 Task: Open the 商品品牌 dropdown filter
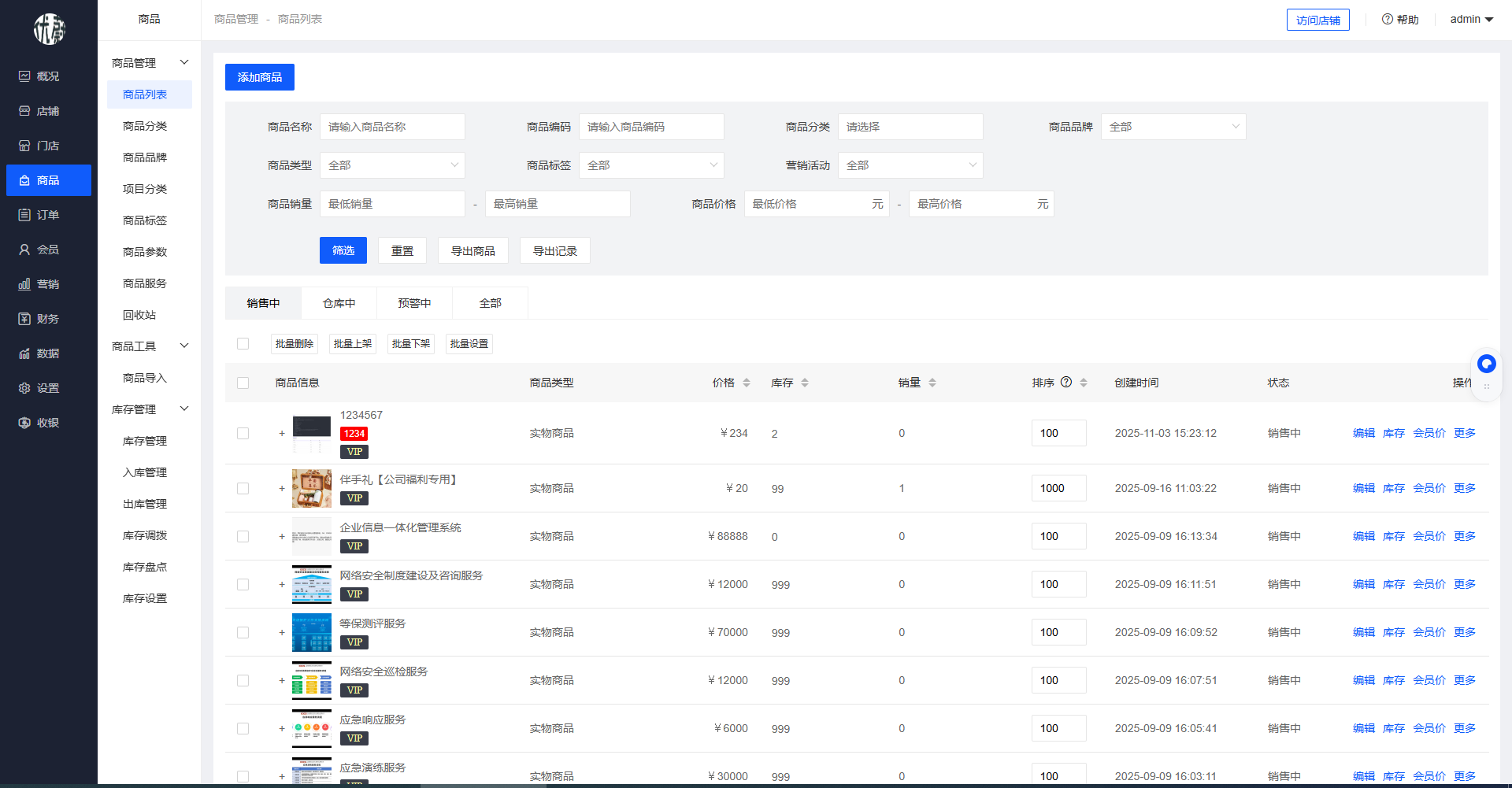click(1173, 127)
